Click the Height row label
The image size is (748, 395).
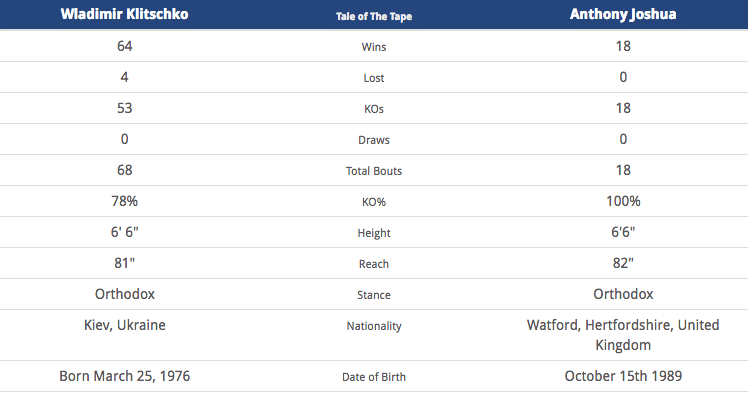[374, 233]
